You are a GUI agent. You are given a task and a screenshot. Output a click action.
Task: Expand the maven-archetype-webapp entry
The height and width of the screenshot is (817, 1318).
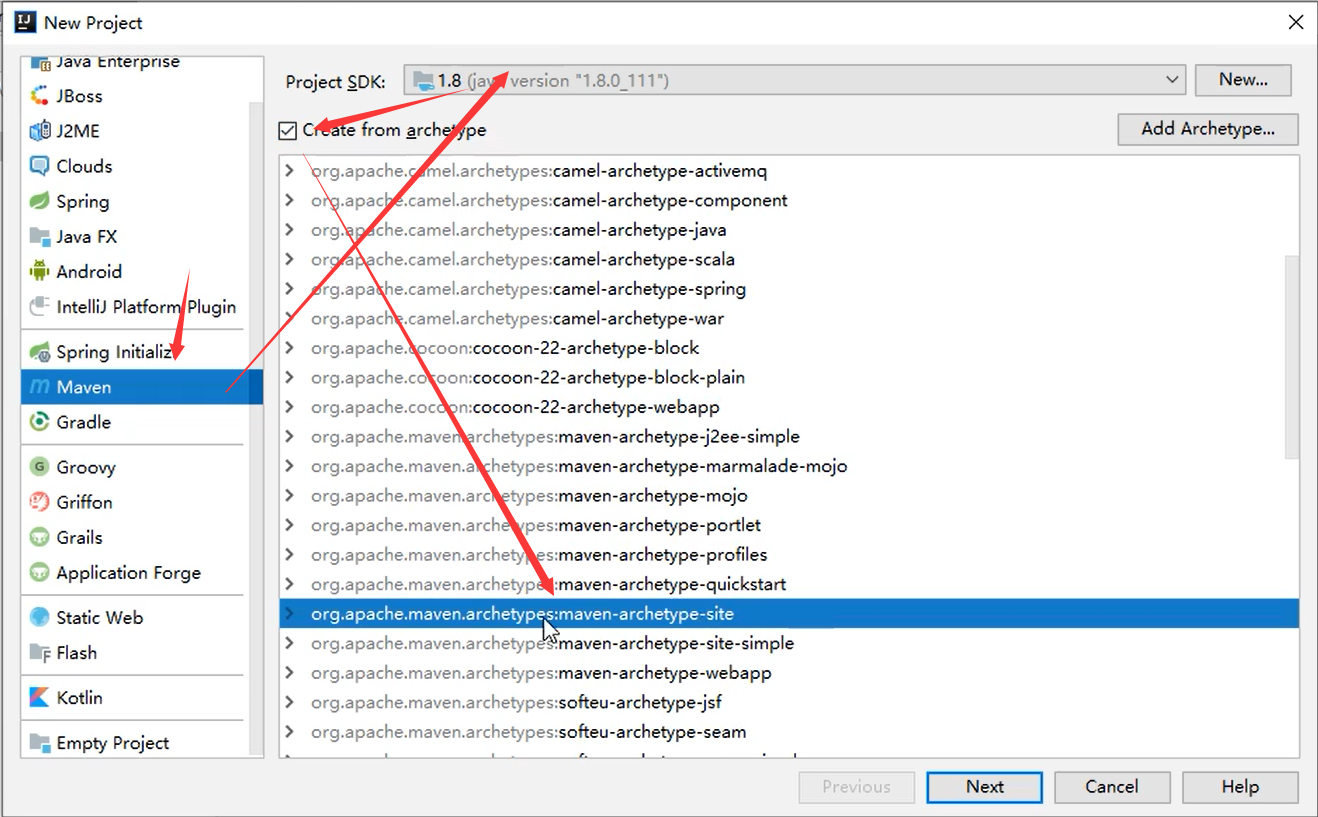tap(290, 673)
